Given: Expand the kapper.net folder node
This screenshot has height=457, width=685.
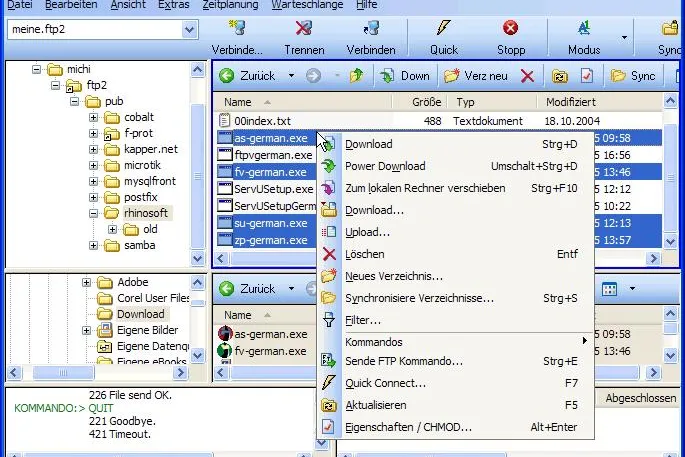Looking at the screenshot, I should (93, 149).
